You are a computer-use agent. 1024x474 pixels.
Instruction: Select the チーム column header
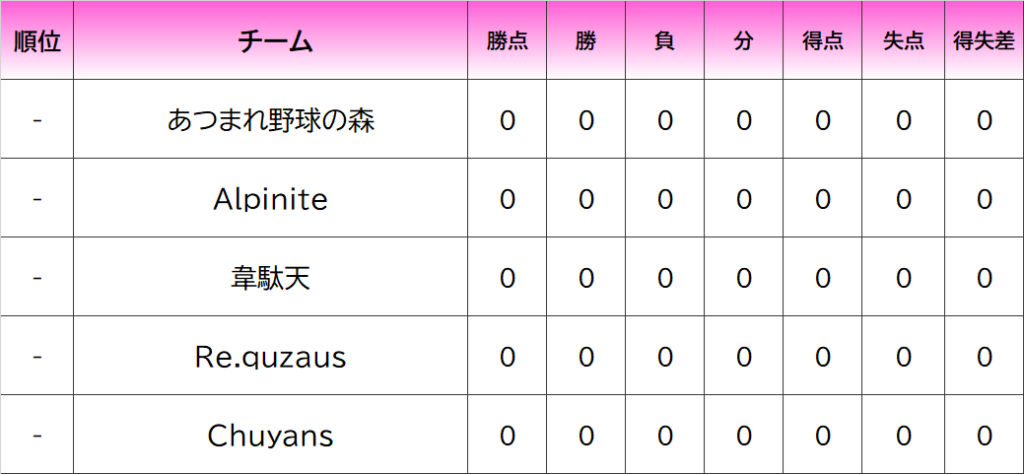tap(271, 42)
